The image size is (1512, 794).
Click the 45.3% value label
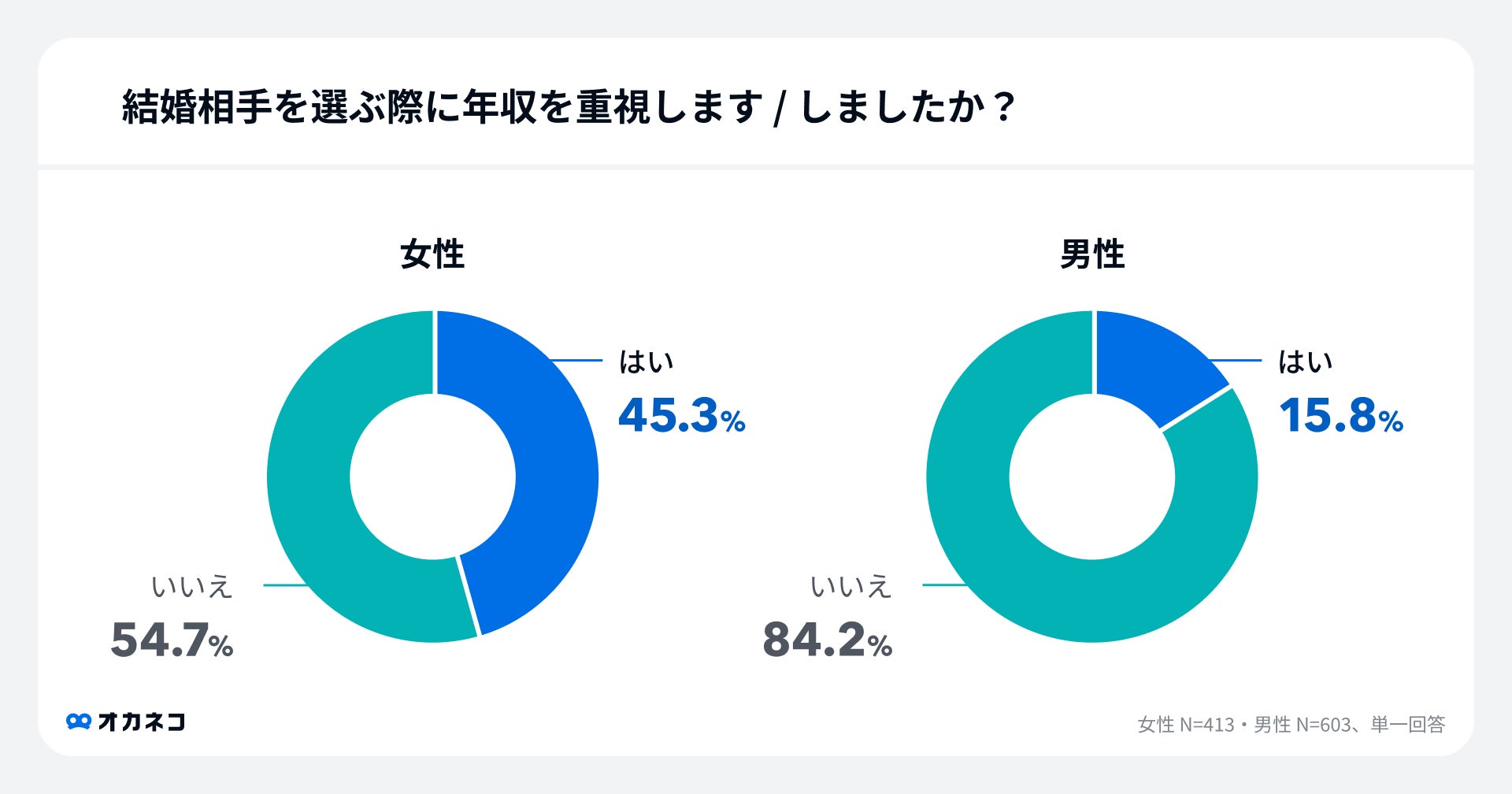click(x=682, y=415)
